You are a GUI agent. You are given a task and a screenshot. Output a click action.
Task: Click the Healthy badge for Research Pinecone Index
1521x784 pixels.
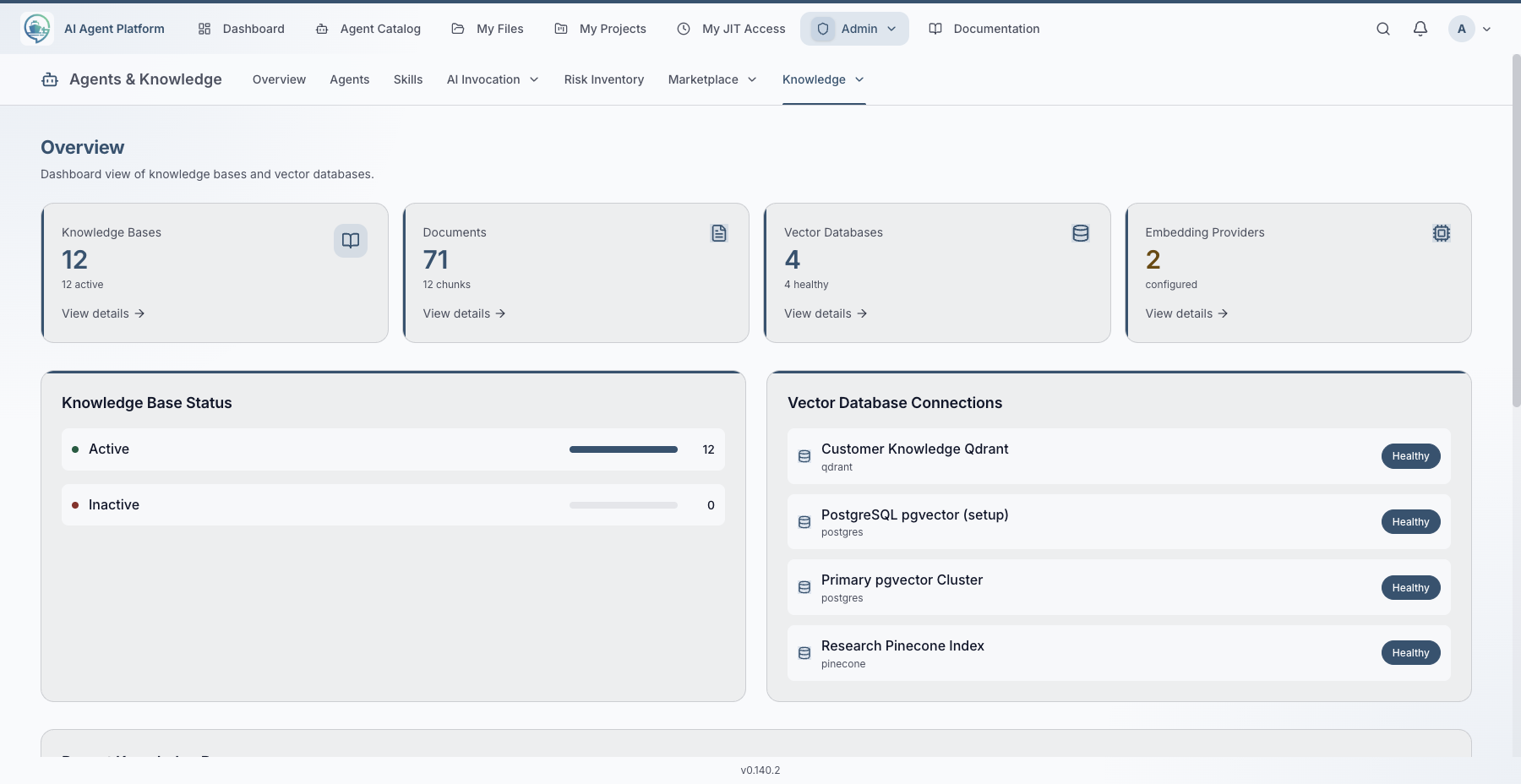point(1410,653)
